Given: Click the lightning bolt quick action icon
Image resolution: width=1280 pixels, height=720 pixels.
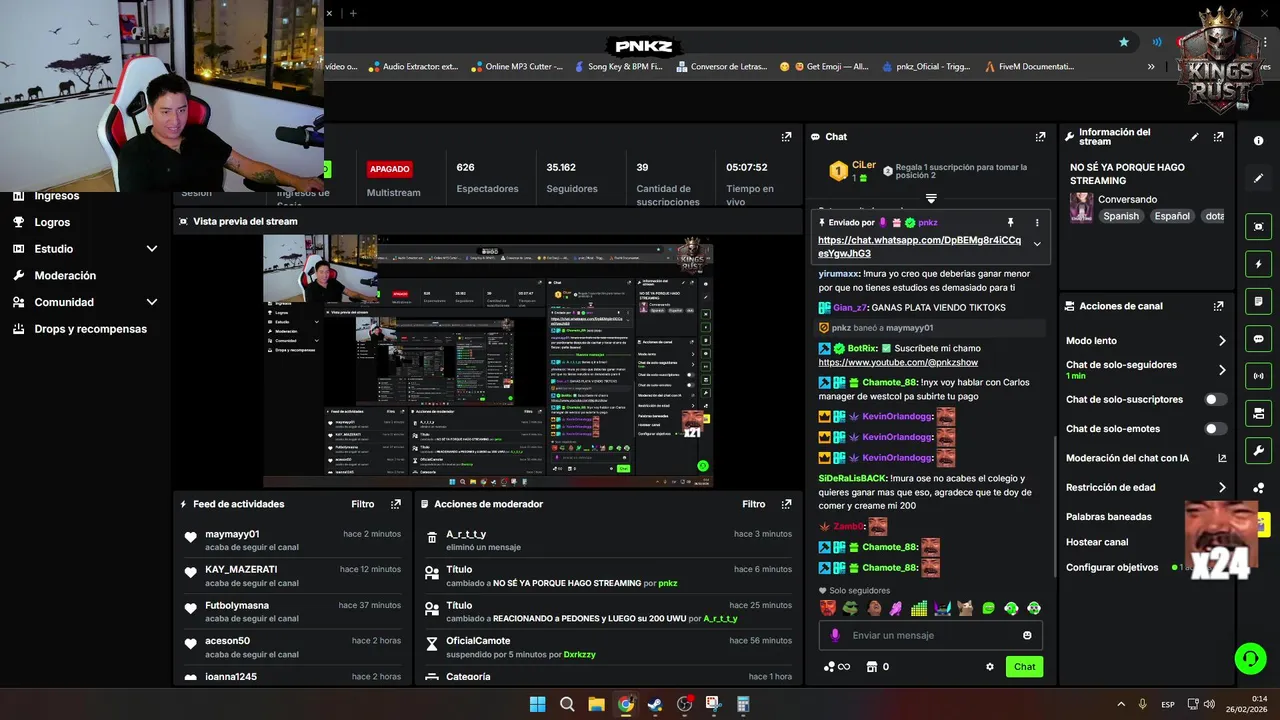Looking at the screenshot, I should click(1258, 264).
